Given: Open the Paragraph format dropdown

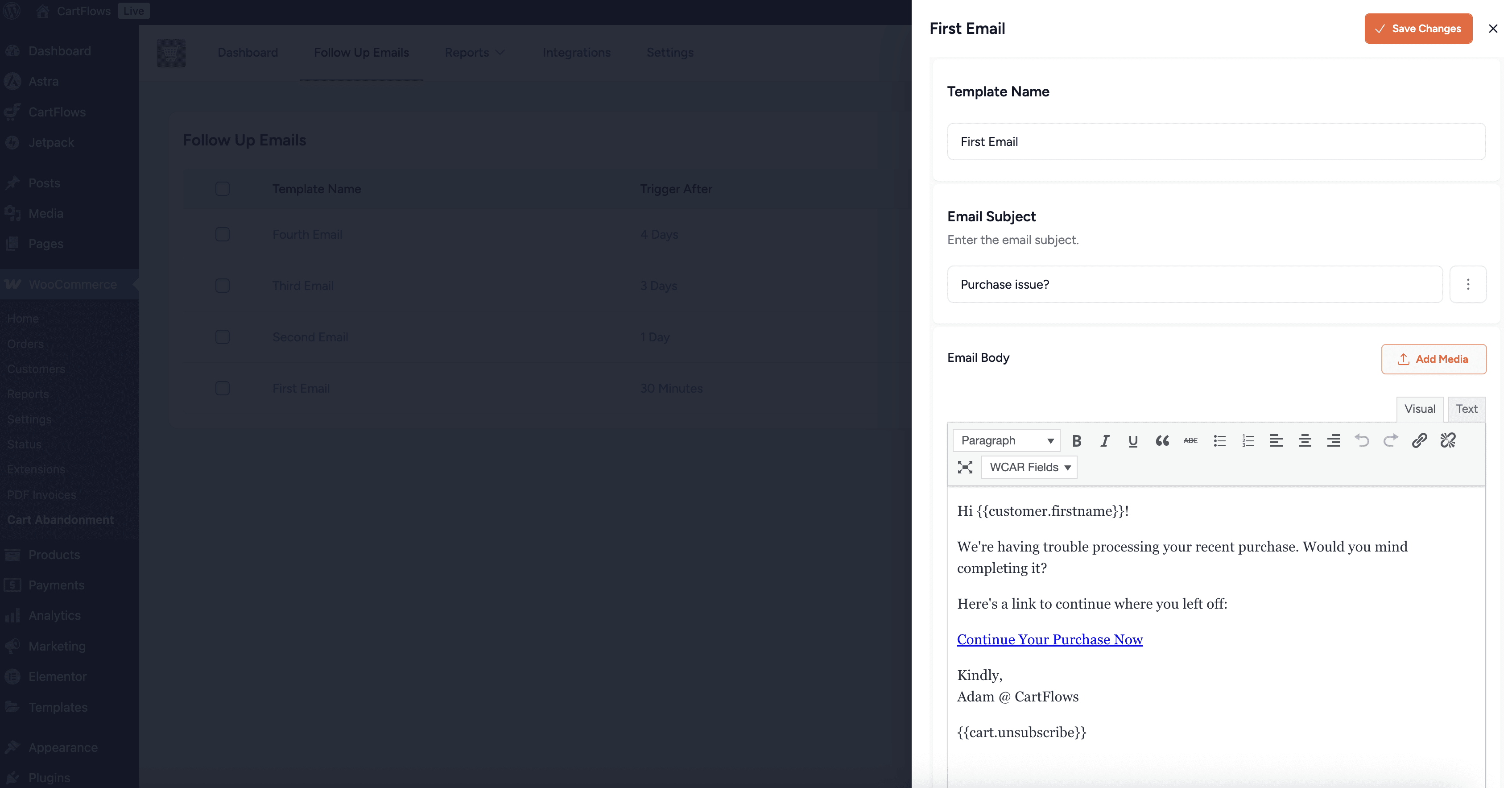Looking at the screenshot, I should (1006, 440).
